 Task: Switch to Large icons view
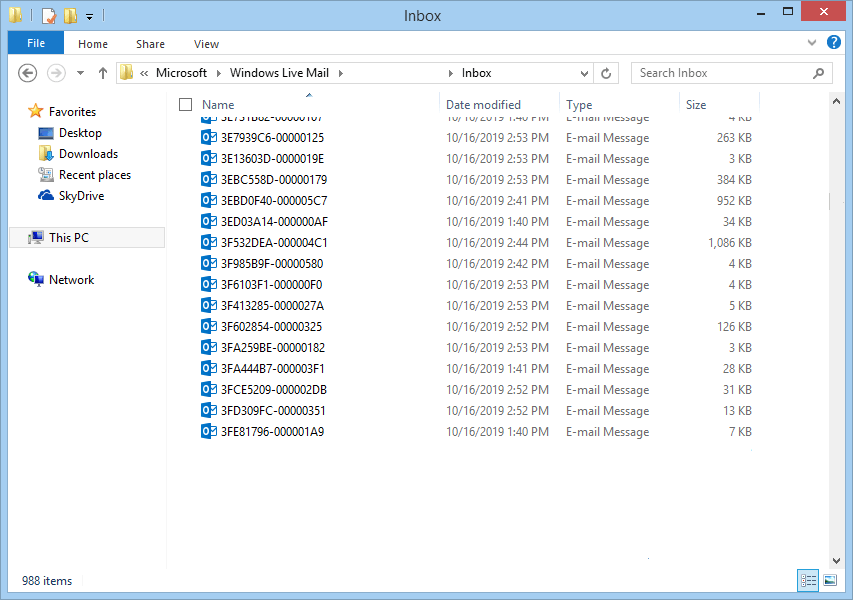click(830, 580)
